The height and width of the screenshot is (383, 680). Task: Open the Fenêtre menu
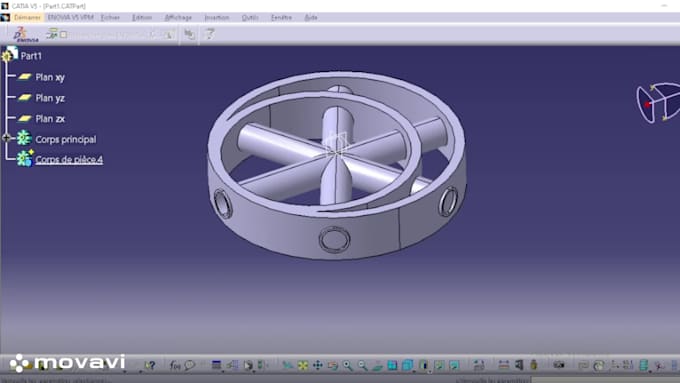[281, 17]
